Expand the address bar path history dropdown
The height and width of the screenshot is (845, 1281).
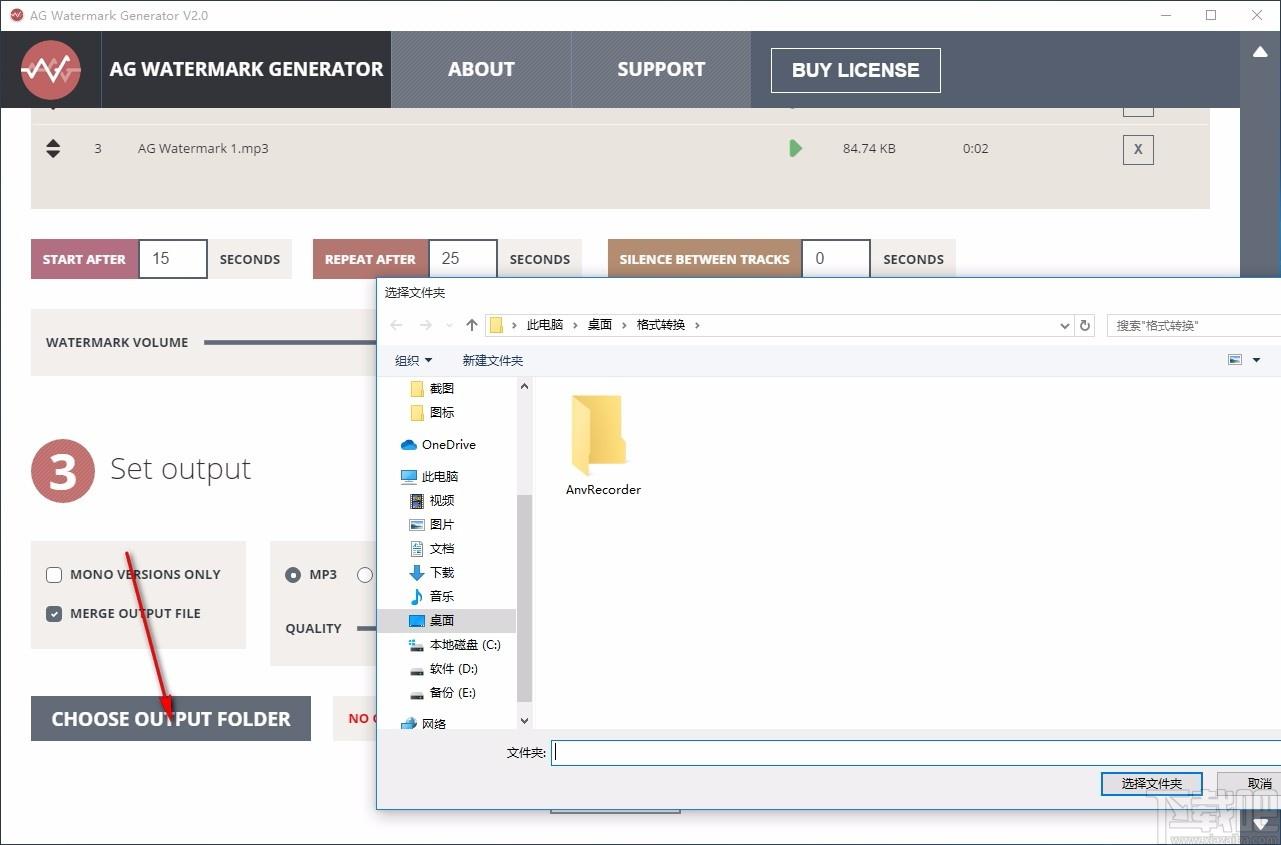click(x=1064, y=325)
